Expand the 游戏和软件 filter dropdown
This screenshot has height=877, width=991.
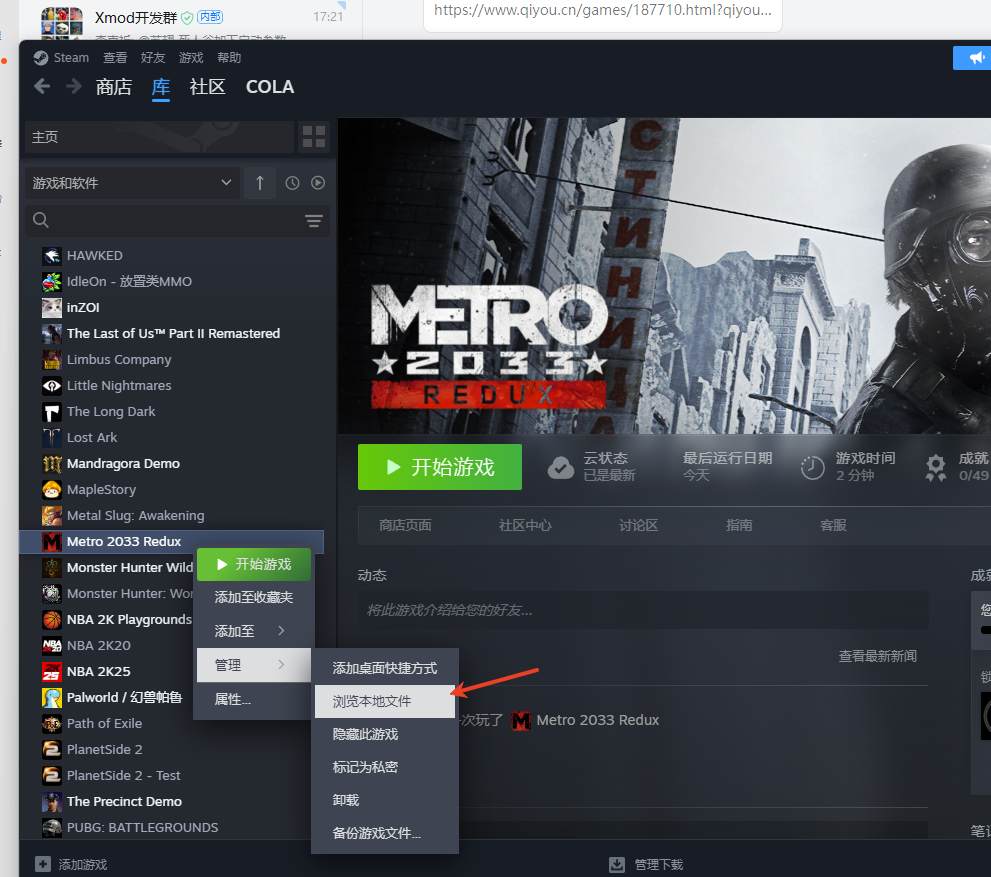tap(132, 183)
